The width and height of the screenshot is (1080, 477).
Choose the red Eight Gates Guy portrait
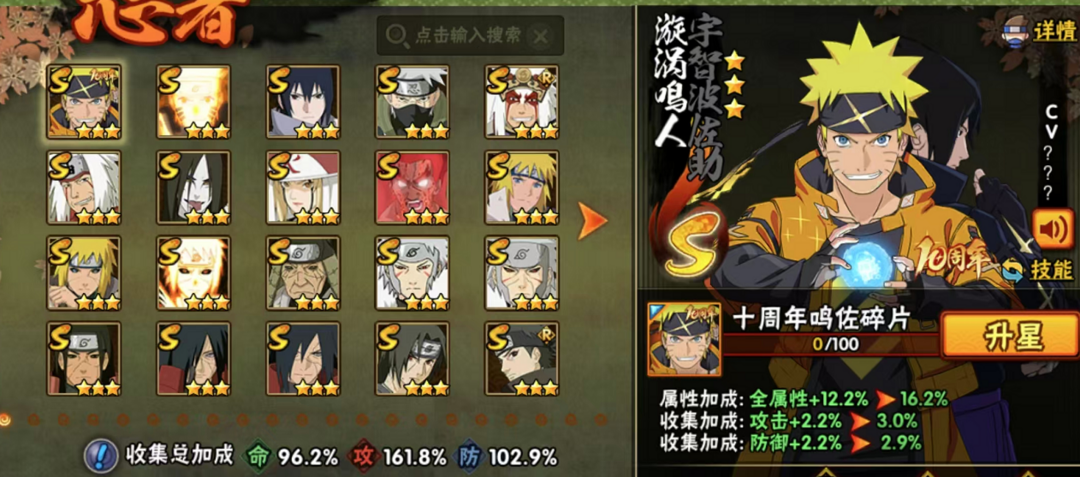[x=413, y=187]
